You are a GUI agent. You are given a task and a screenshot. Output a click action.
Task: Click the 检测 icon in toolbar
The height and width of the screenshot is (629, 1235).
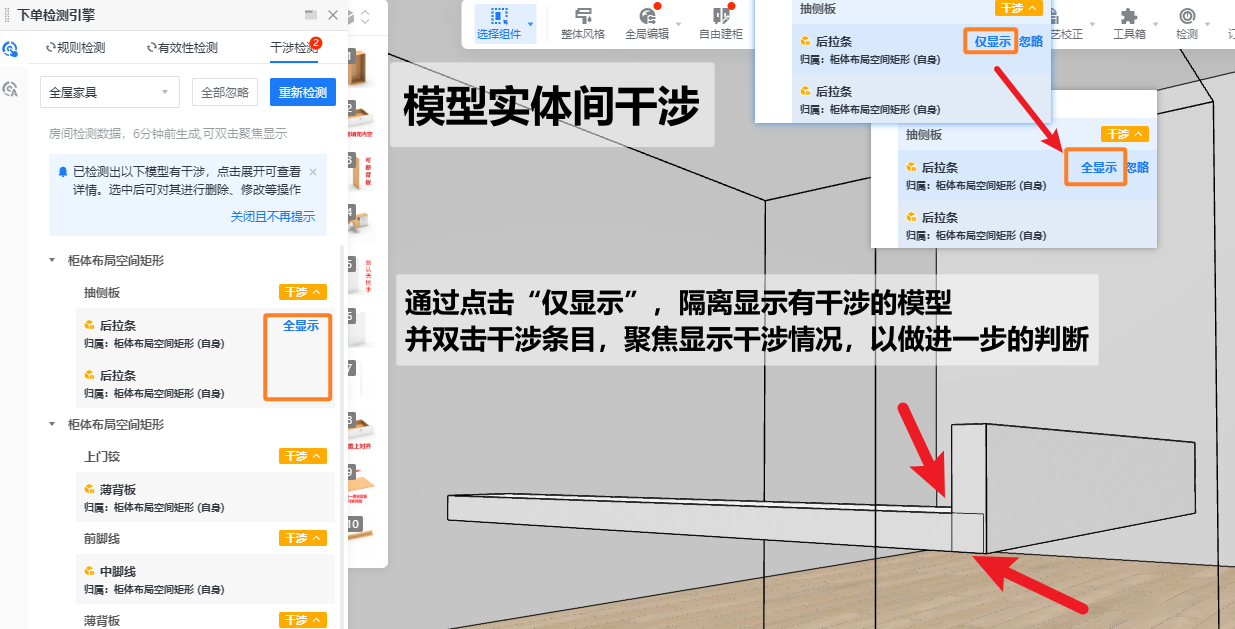click(x=1187, y=23)
